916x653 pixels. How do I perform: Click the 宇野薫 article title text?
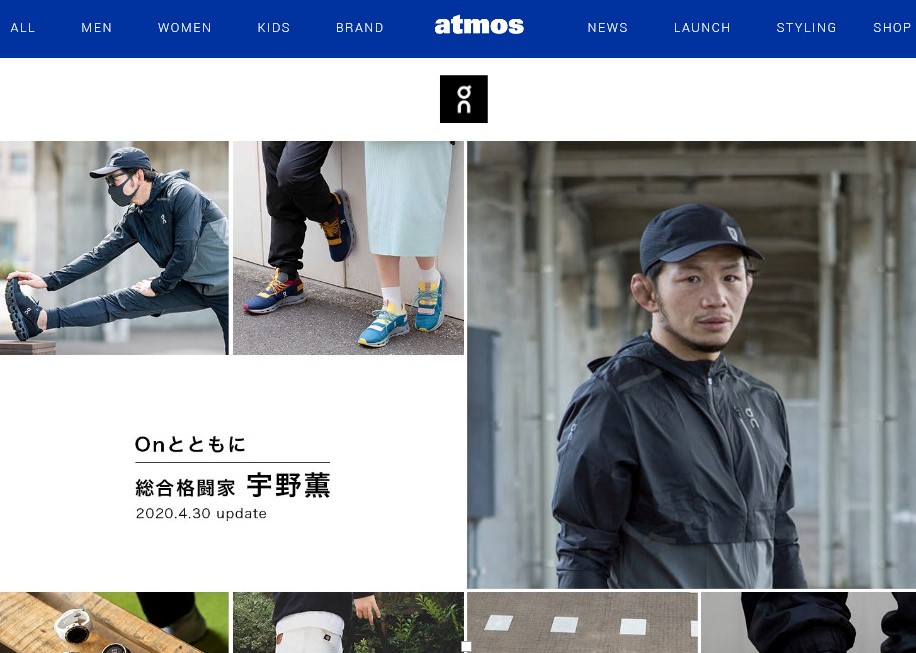[289, 485]
